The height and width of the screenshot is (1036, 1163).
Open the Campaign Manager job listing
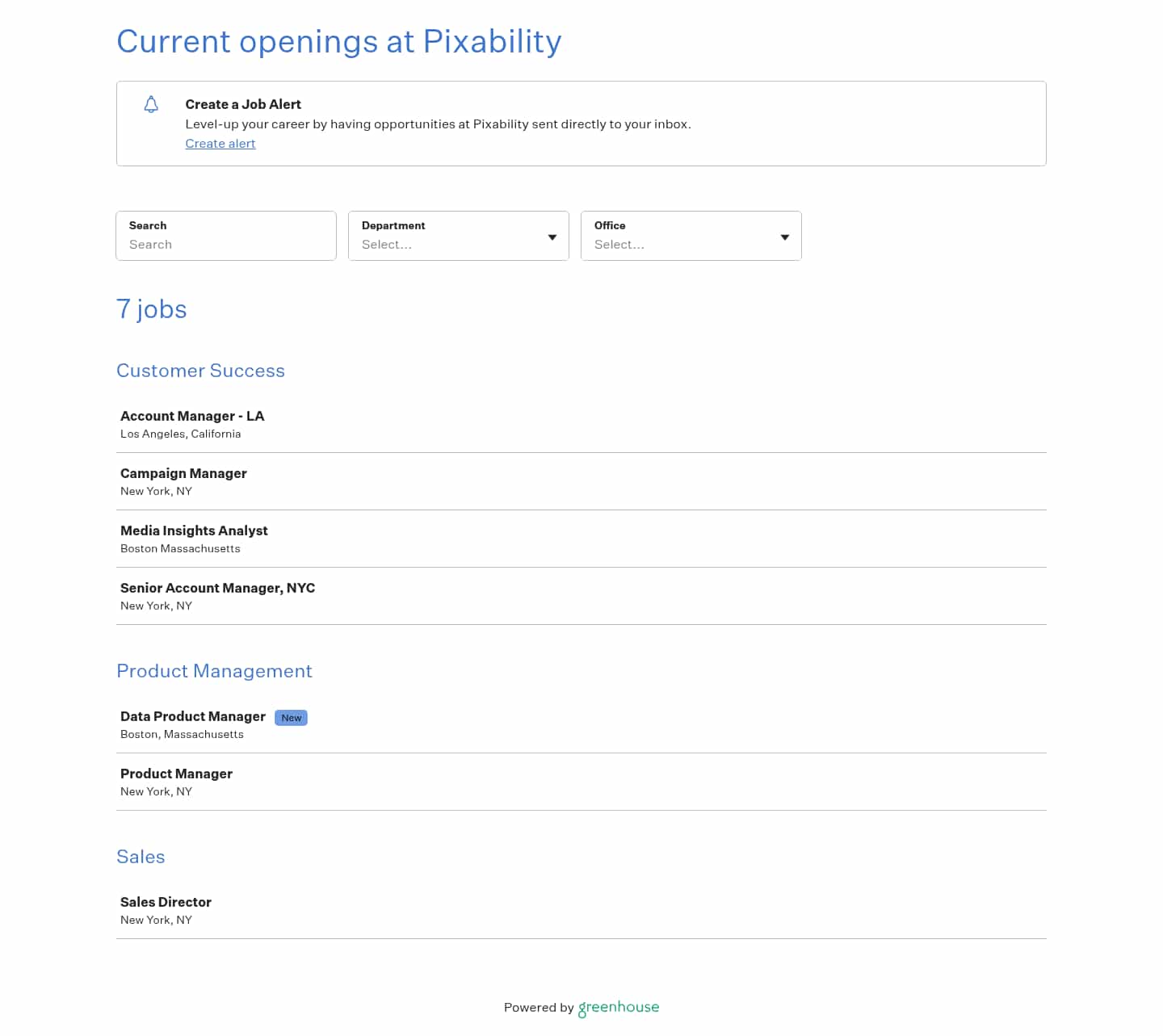tap(183, 473)
